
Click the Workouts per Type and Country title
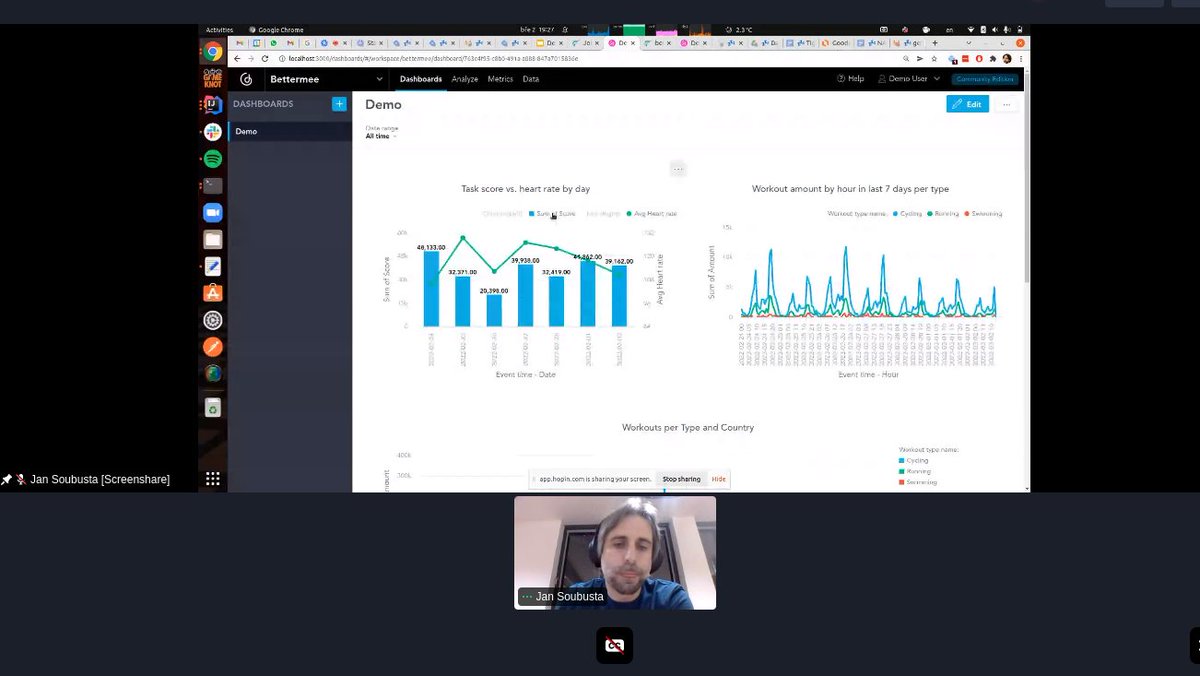688,427
